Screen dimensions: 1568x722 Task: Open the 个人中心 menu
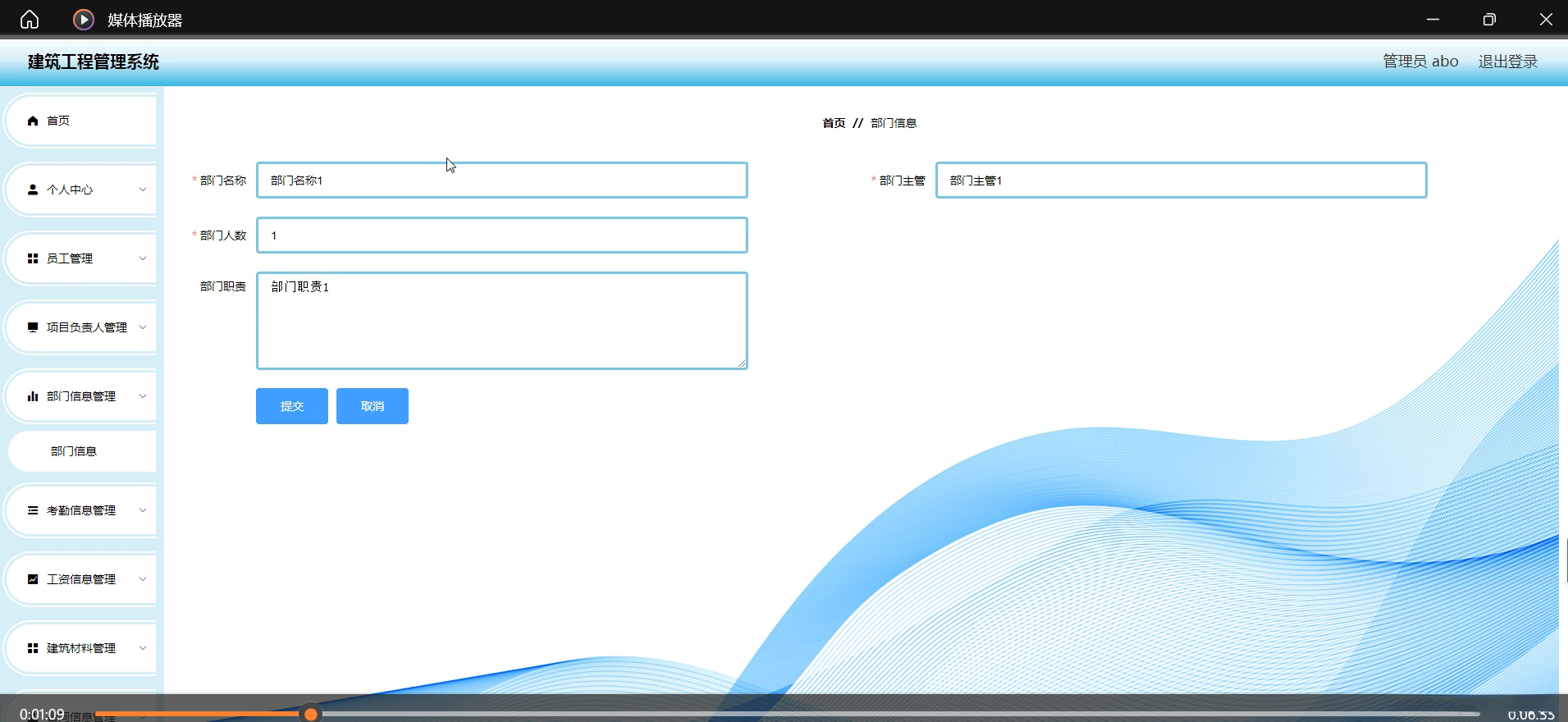pos(80,190)
